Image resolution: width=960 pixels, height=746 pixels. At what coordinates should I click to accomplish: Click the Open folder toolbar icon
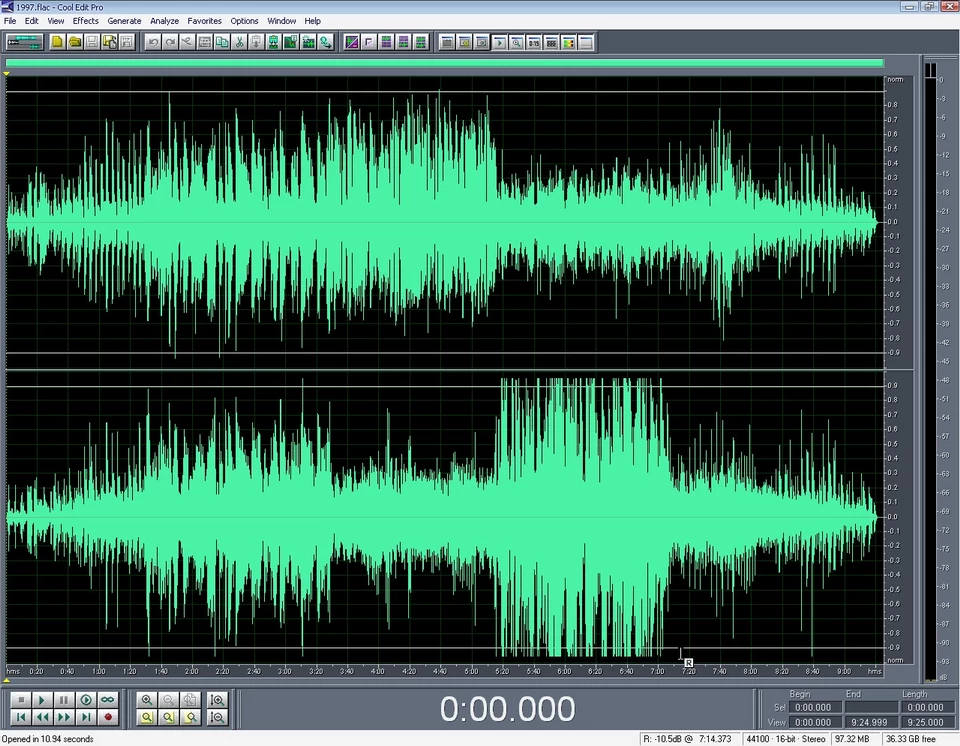[75, 42]
